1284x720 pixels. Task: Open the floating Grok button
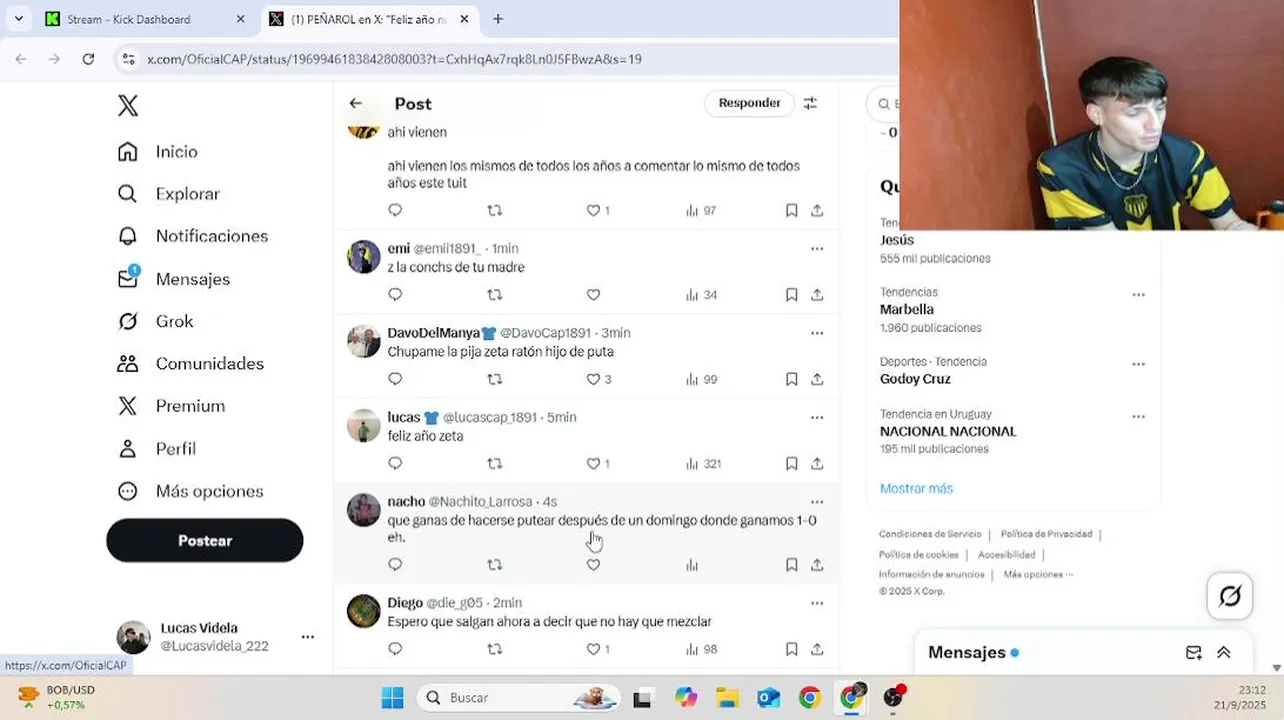pyautogui.click(x=1230, y=597)
